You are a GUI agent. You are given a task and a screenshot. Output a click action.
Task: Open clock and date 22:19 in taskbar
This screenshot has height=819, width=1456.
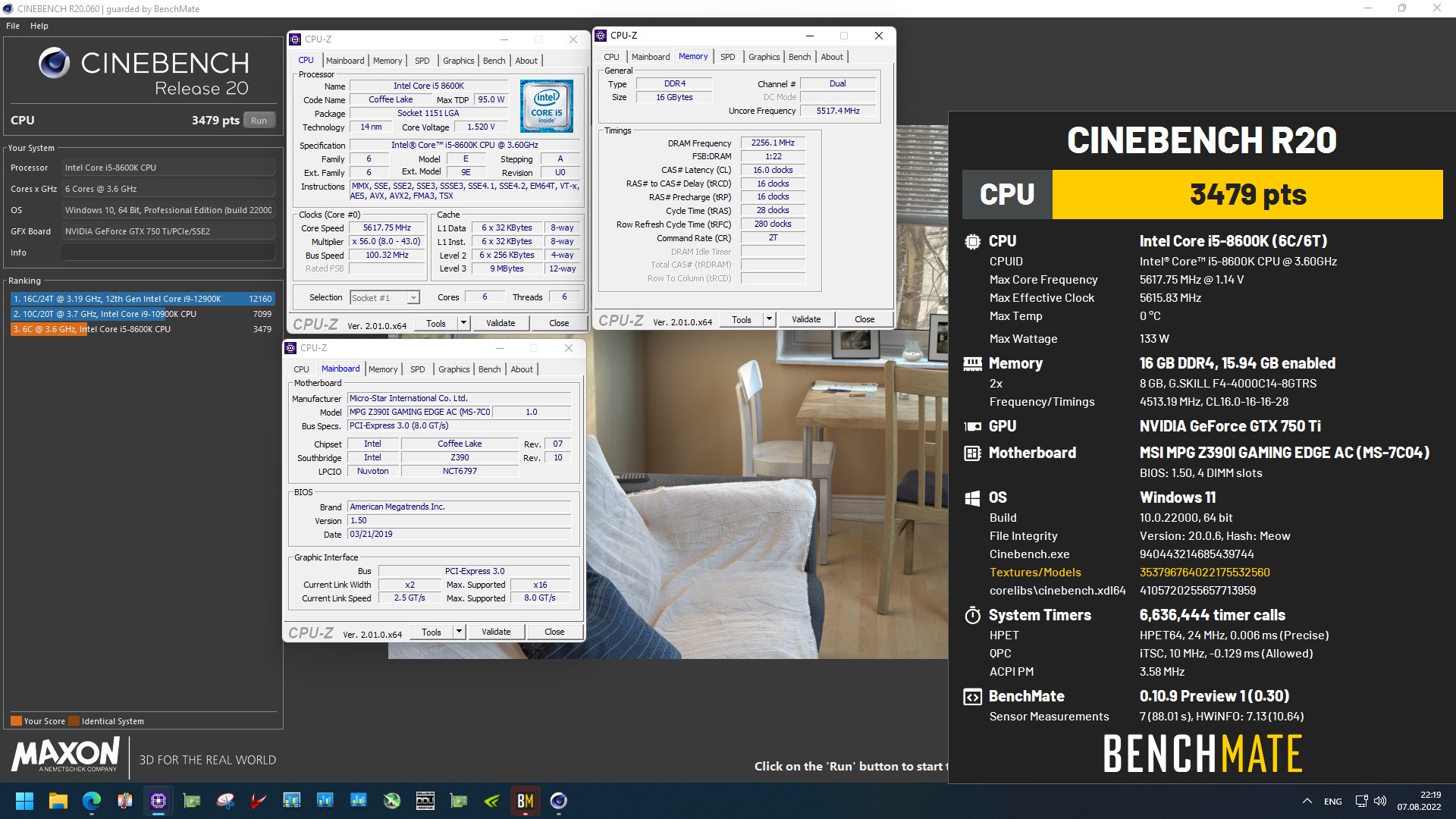click(x=1420, y=801)
